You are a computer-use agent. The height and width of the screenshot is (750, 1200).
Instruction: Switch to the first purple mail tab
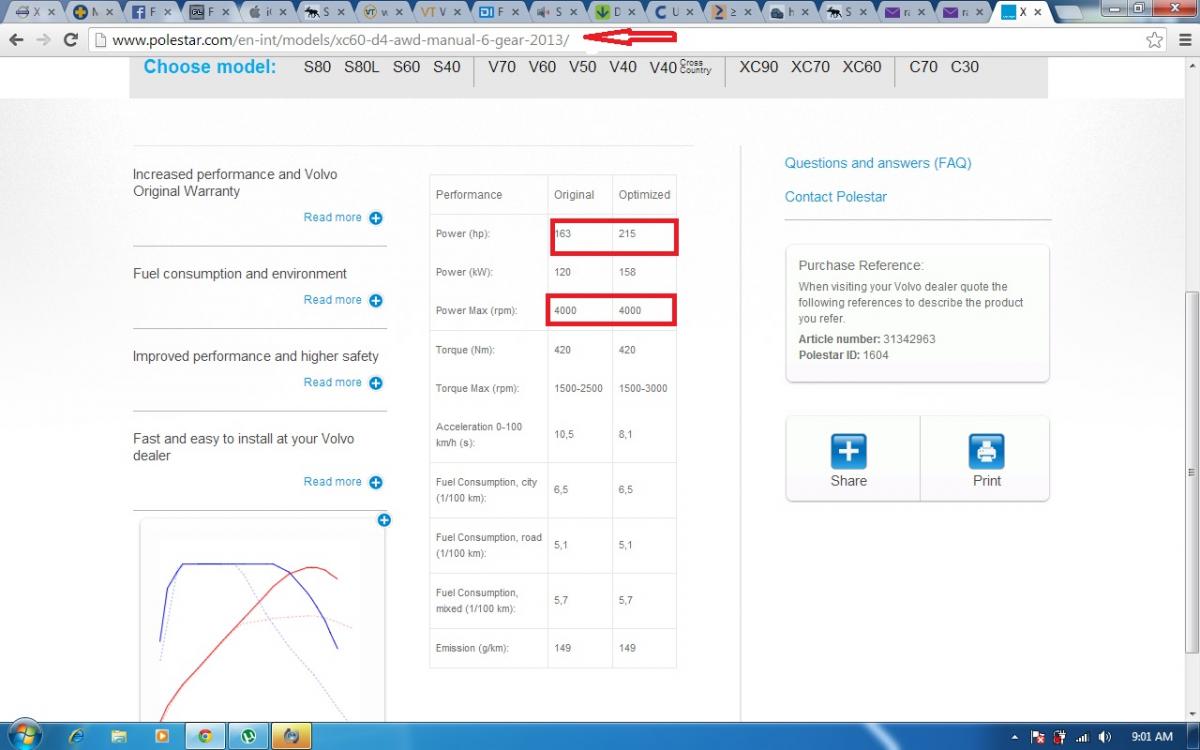tap(905, 12)
